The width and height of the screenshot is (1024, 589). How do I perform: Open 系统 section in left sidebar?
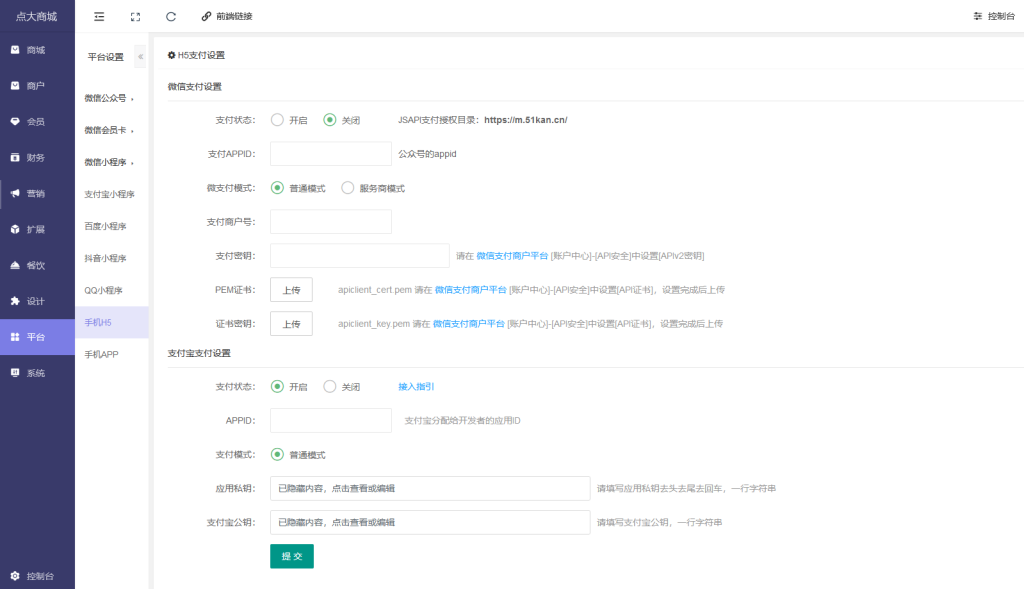36,373
